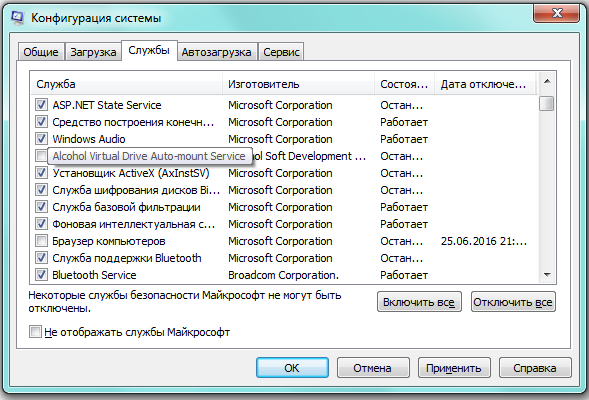This screenshot has height=400, width=589.
Task: Disable the Windows Audio service checkbox
Action: point(41,139)
